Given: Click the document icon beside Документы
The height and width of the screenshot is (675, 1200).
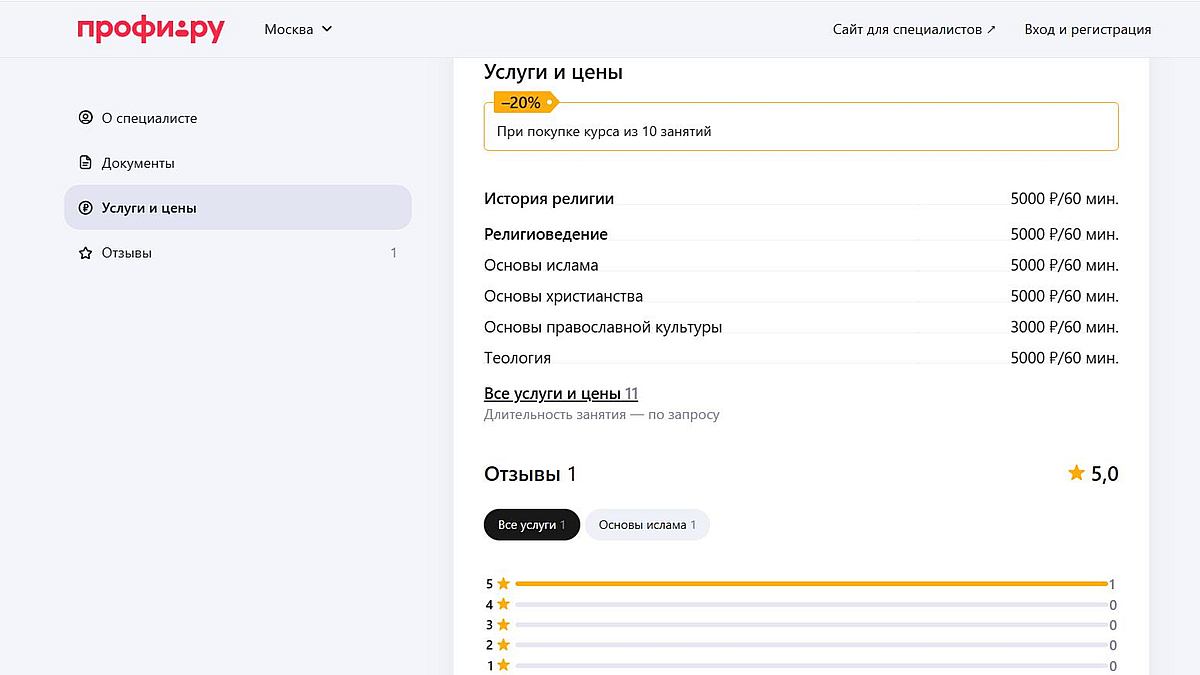Looking at the screenshot, I should [x=85, y=163].
